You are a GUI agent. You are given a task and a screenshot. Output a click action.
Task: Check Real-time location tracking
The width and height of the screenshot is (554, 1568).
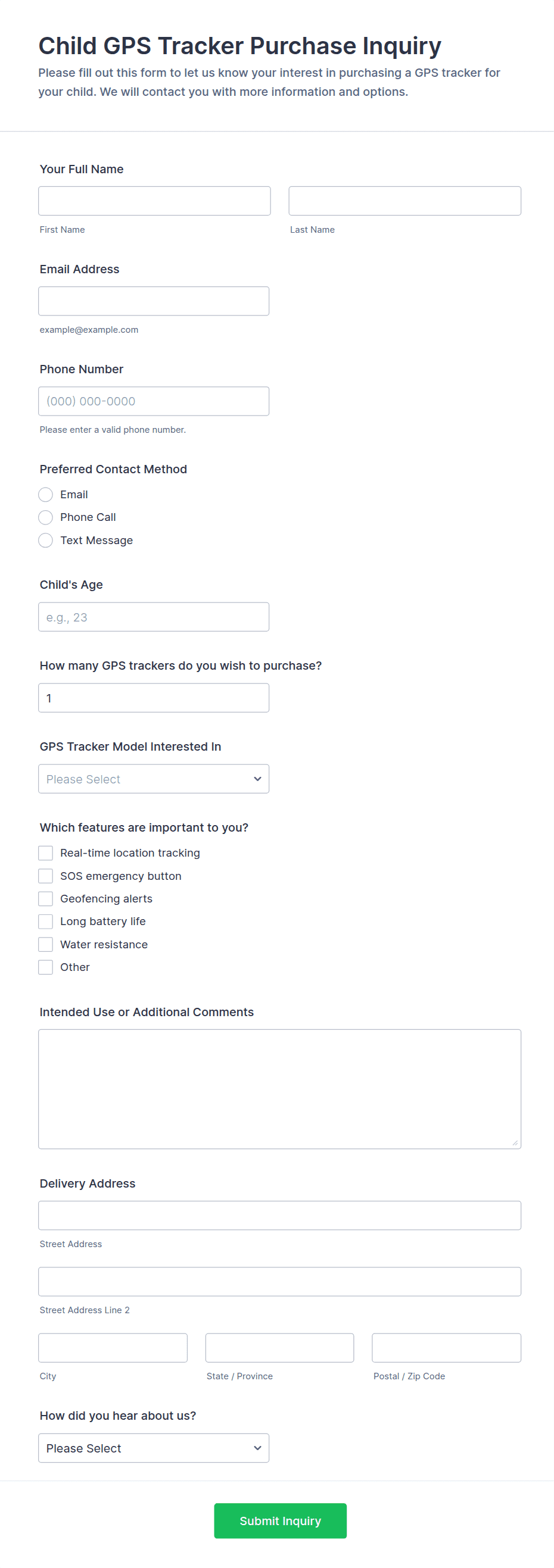[46, 853]
